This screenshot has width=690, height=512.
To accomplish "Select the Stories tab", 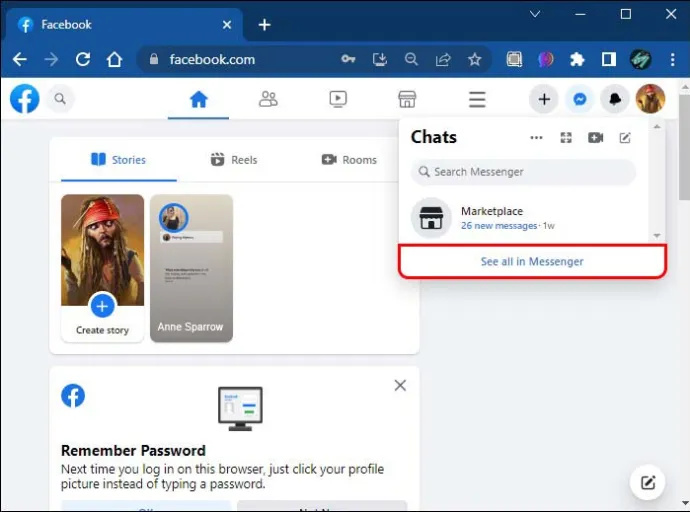I will [118, 160].
